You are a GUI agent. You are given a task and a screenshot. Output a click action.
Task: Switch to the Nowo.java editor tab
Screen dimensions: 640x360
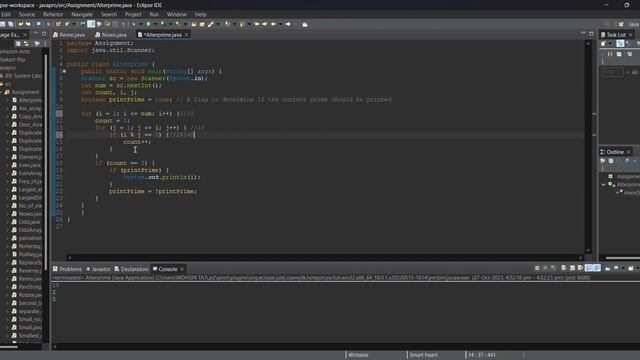(111, 35)
